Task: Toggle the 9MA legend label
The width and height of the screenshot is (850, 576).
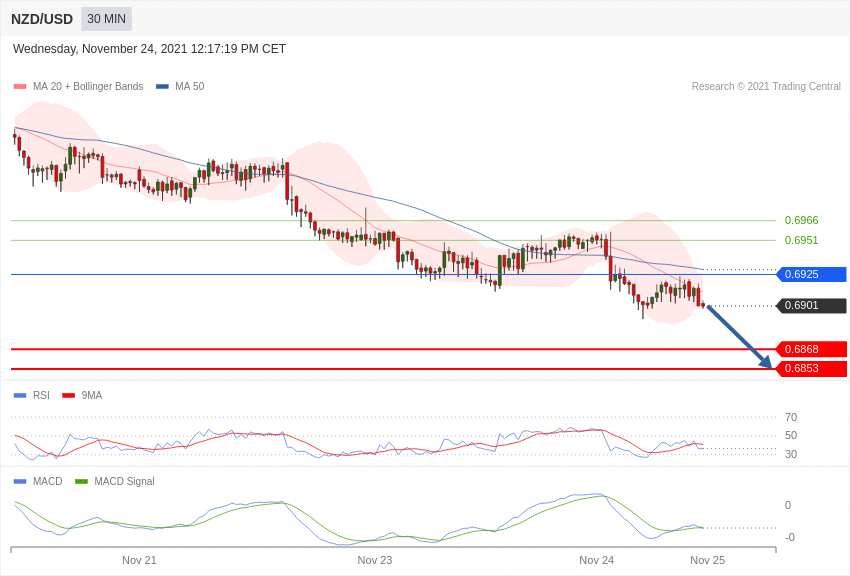Action: (x=92, y=396)
